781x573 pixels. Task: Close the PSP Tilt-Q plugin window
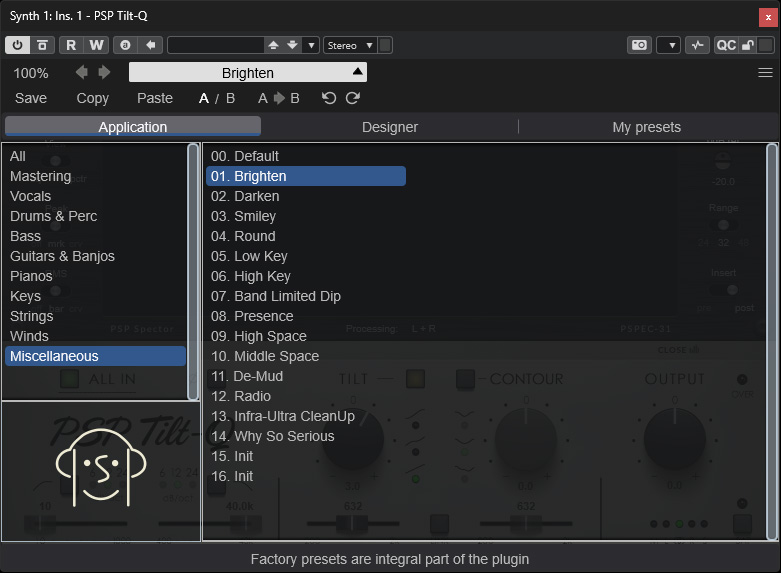tap(768, 17)
